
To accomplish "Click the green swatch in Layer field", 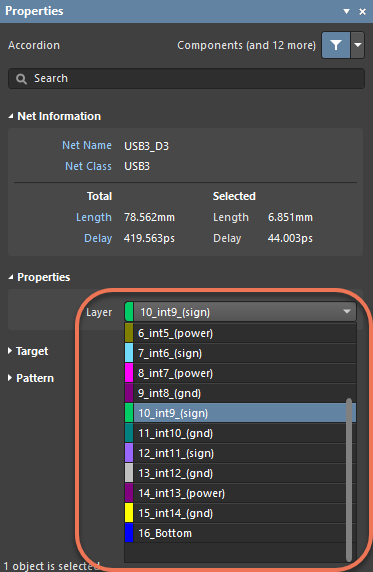I will point(129,312).
